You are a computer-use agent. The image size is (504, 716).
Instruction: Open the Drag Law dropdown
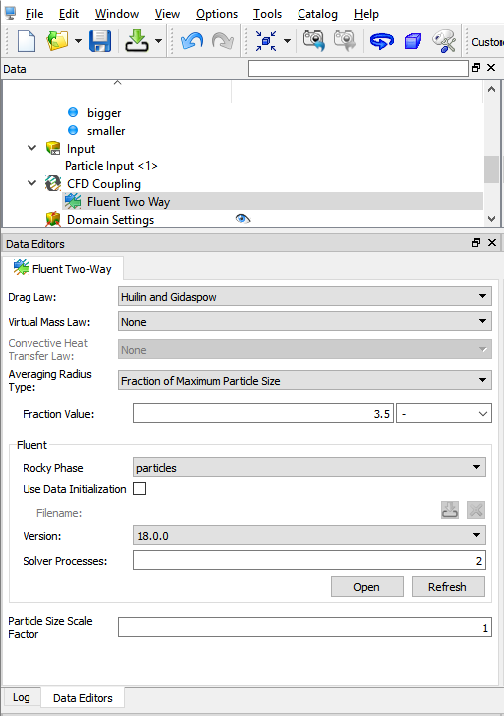click(x=304, y=296)
